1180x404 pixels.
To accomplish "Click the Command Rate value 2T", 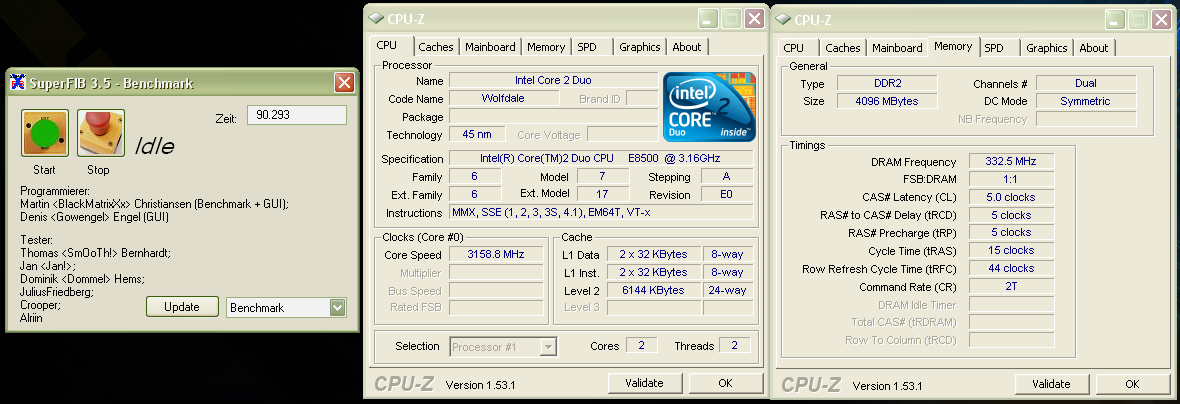I will click(1011, 286).
